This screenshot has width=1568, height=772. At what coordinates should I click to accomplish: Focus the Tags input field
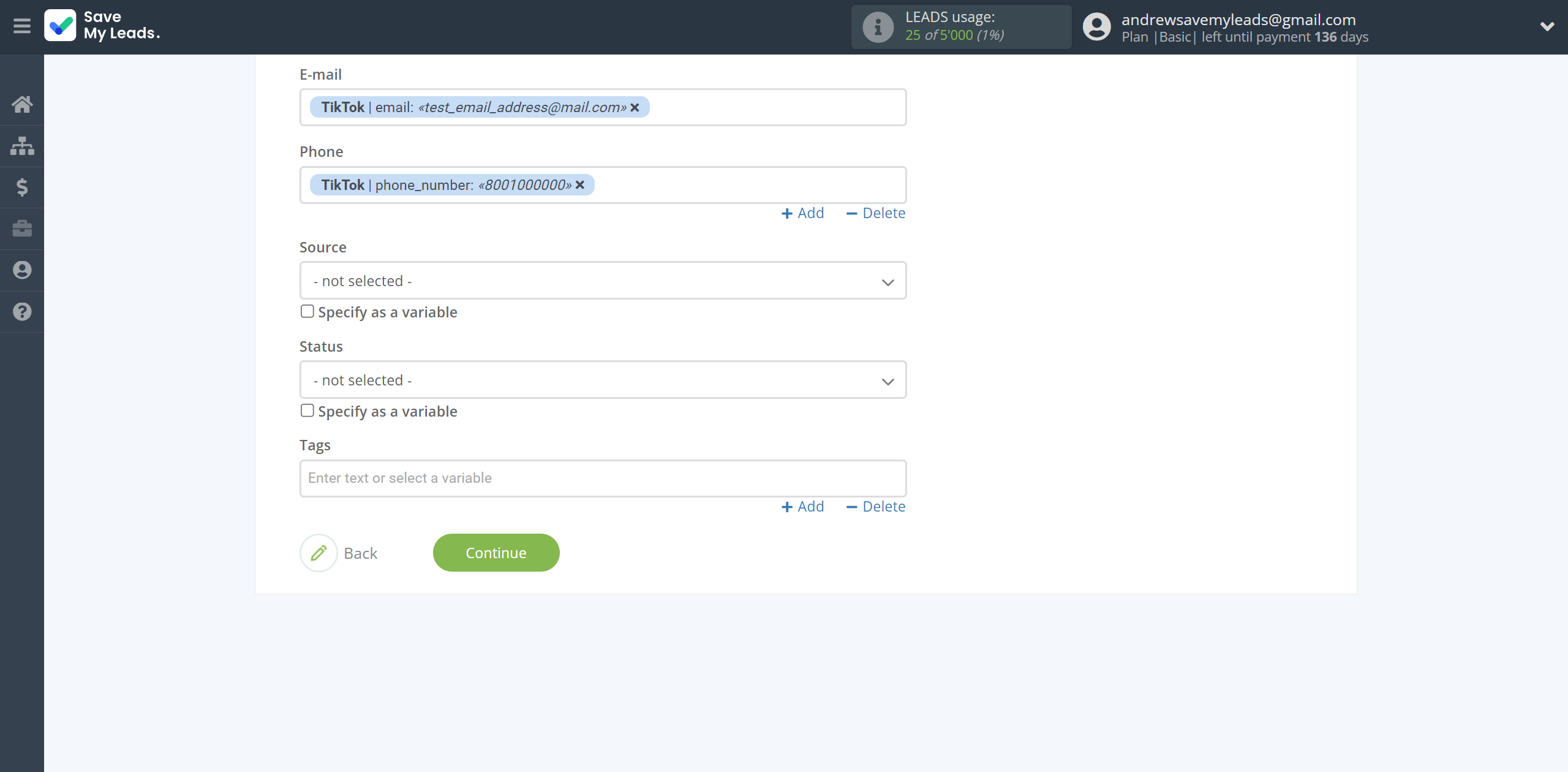click(x=603, y=478)
